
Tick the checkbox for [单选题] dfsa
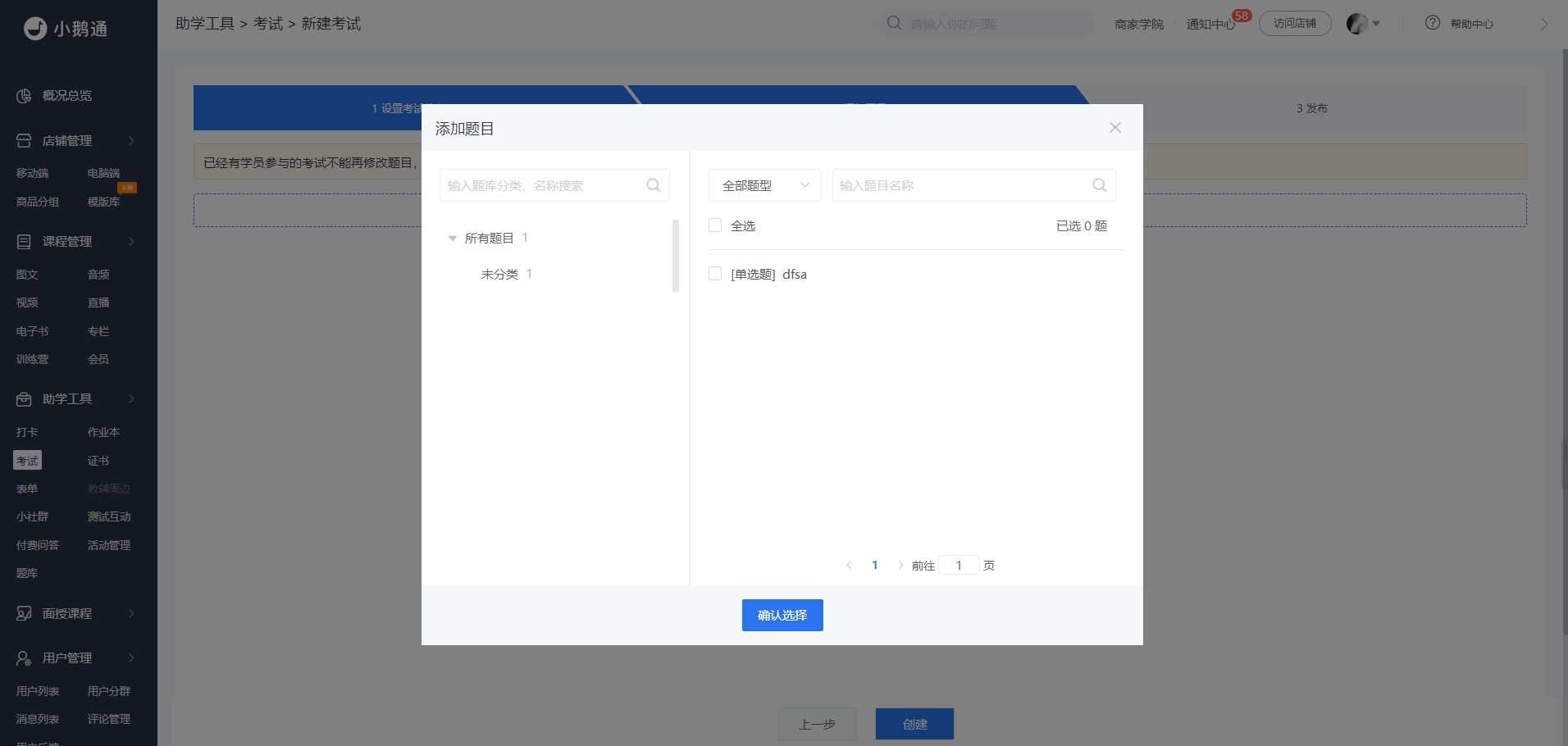[x=715, y=274]
